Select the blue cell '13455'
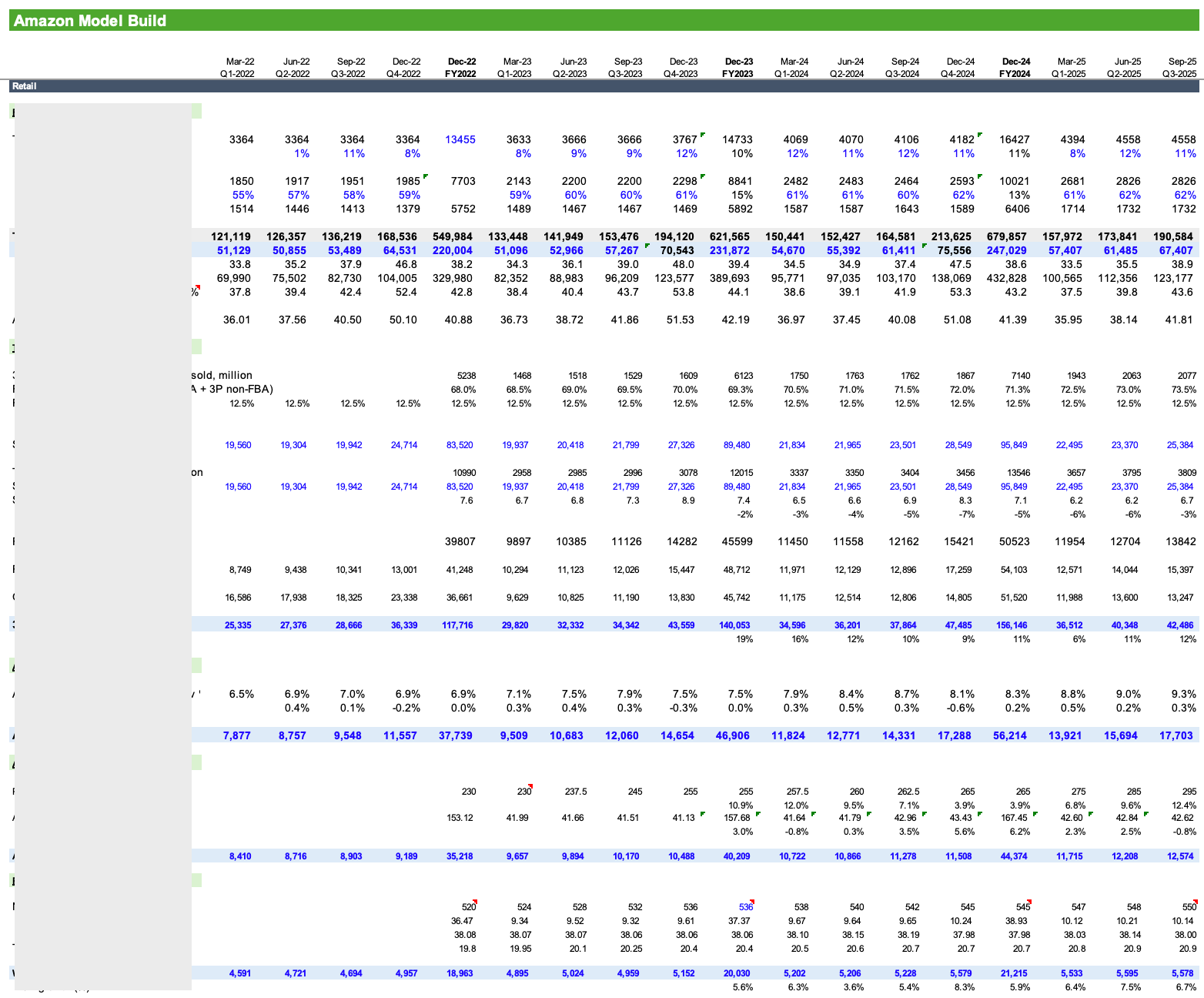This screenshot has height=998, width=1204. (460, 139)
